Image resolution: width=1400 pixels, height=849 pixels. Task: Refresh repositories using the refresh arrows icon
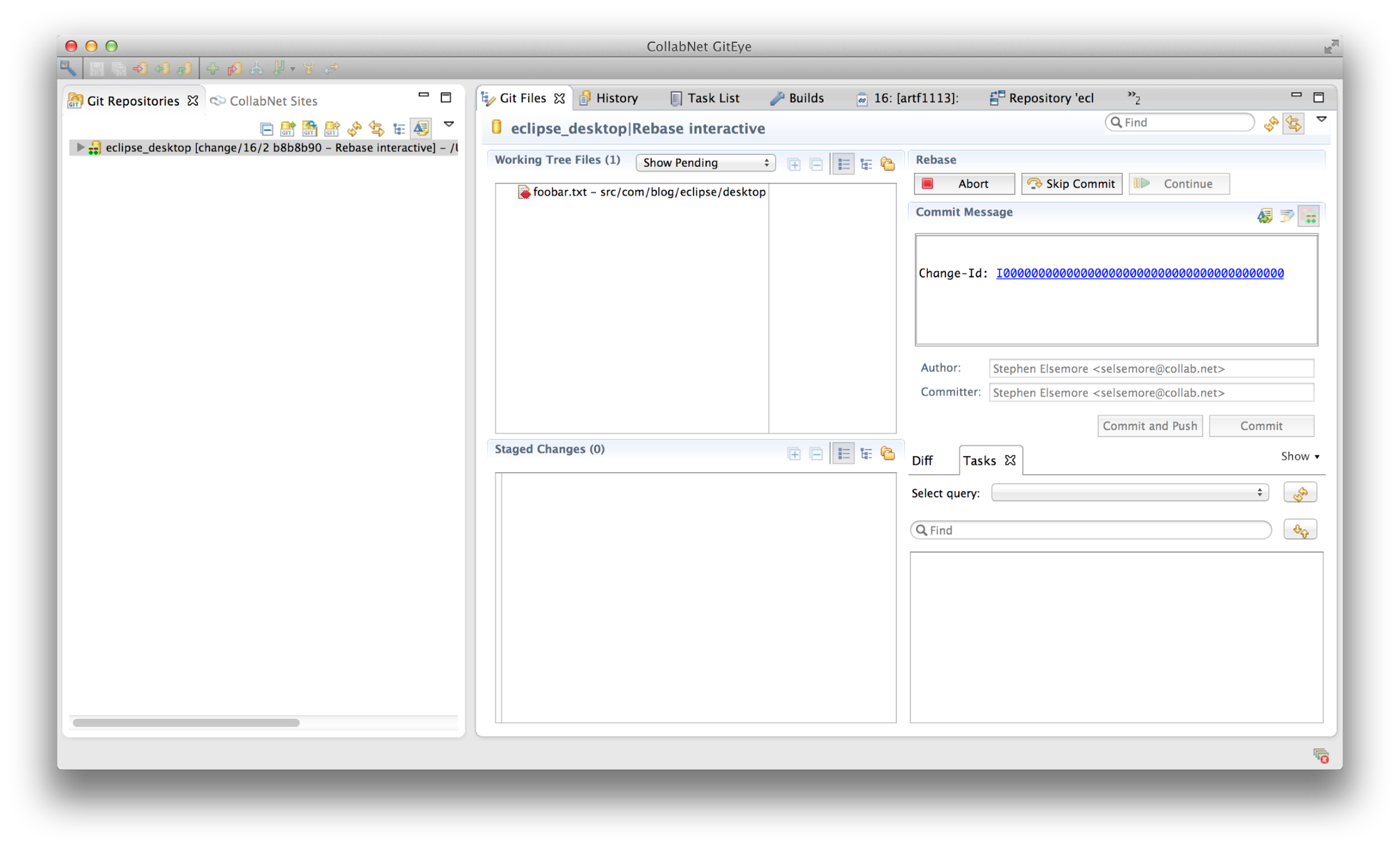click(x=355, y=128)
